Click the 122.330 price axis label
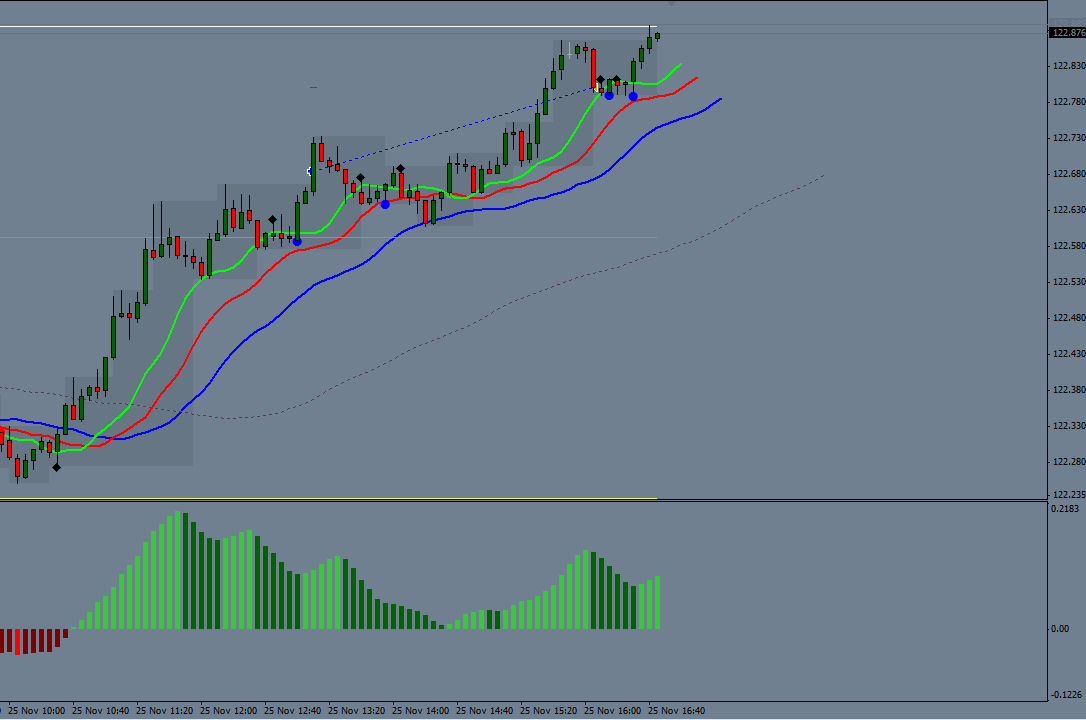The image size is (1086, 720). coord(1069,426)
